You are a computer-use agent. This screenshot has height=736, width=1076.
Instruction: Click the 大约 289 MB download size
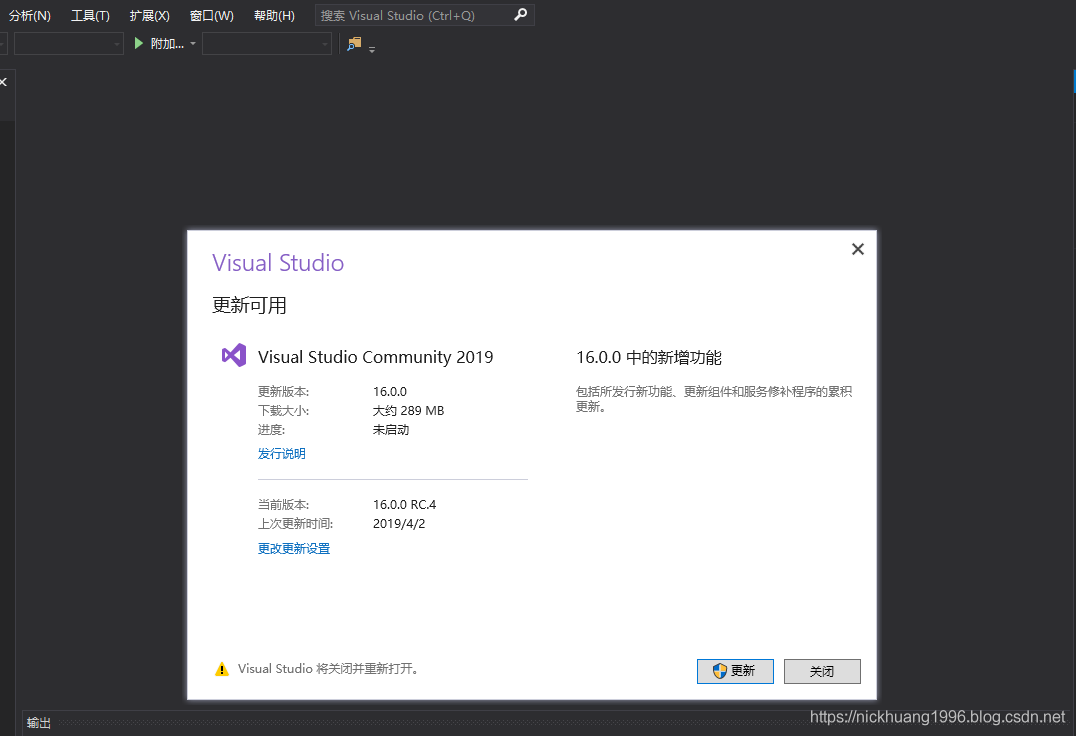coord(408,410)
